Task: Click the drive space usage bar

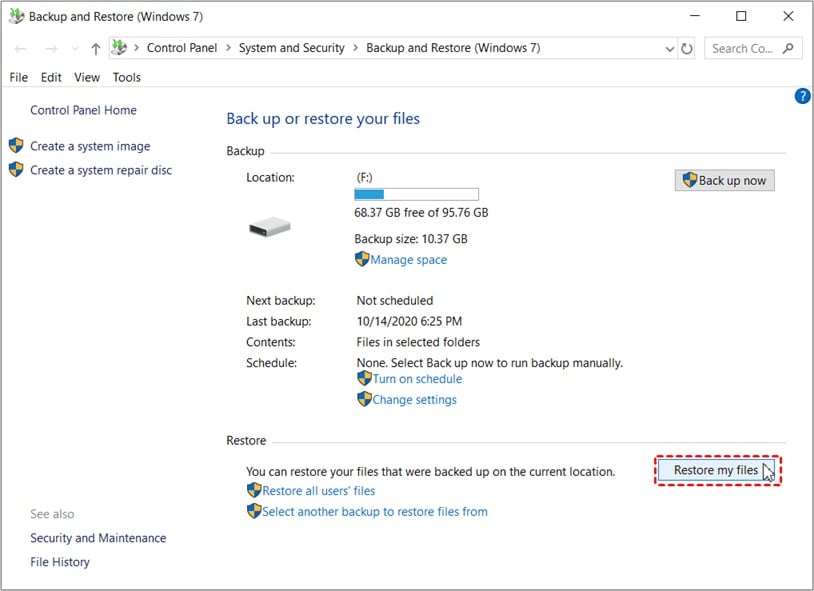Action: pyautogui.click(x=416, y=194)
